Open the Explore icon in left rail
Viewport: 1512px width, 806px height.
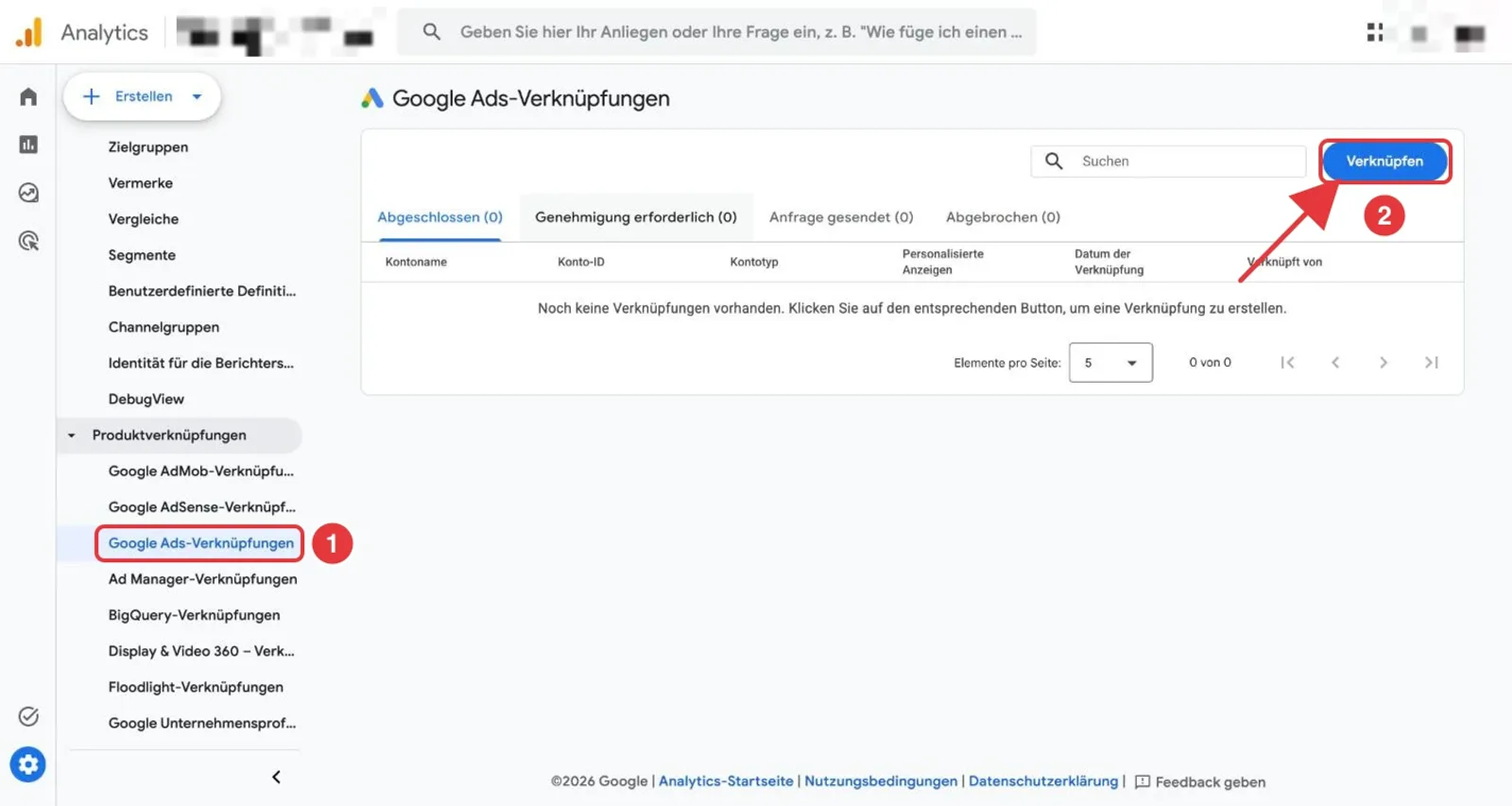click(x=28, y=193)
